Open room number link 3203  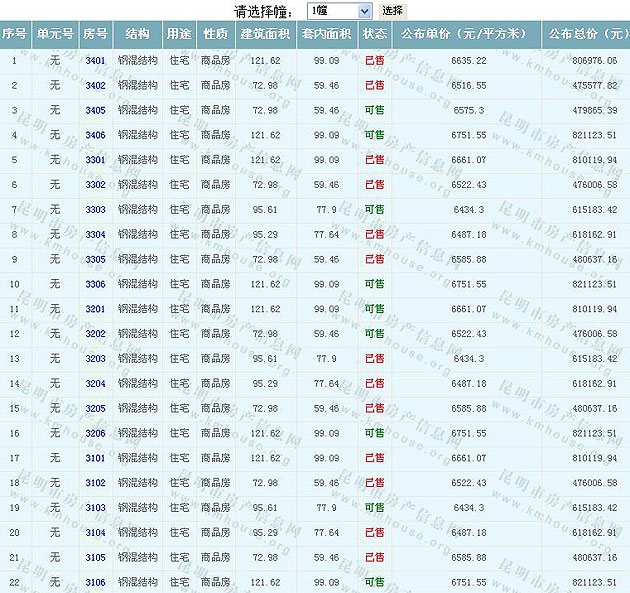tap(96, 359)
